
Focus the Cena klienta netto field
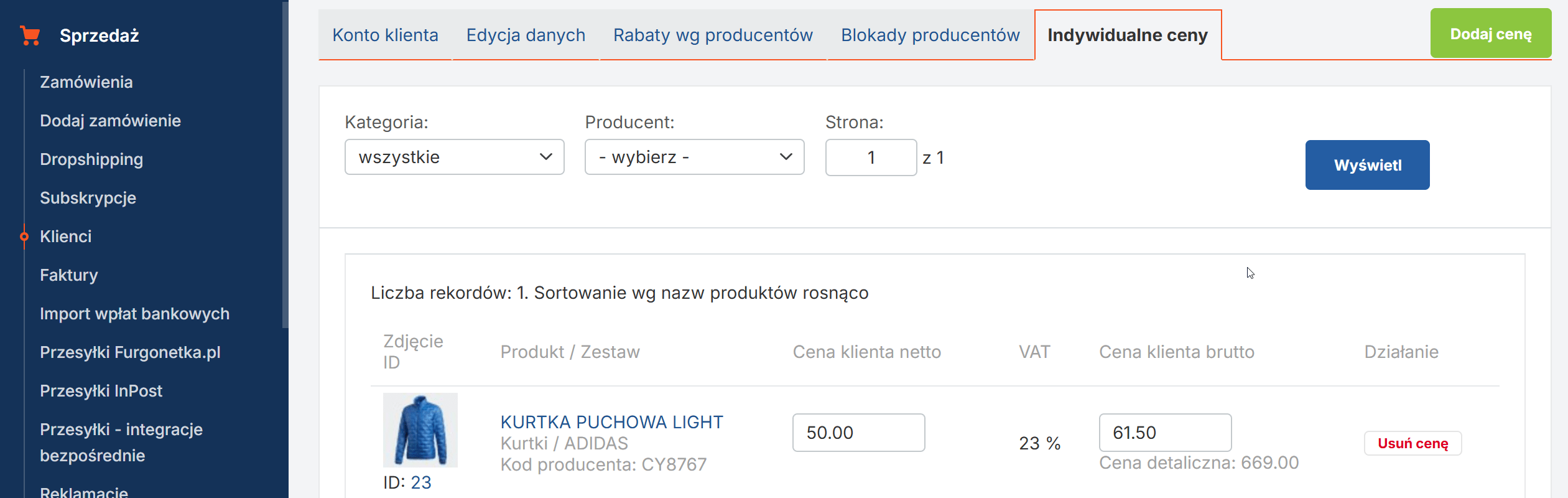858,433
